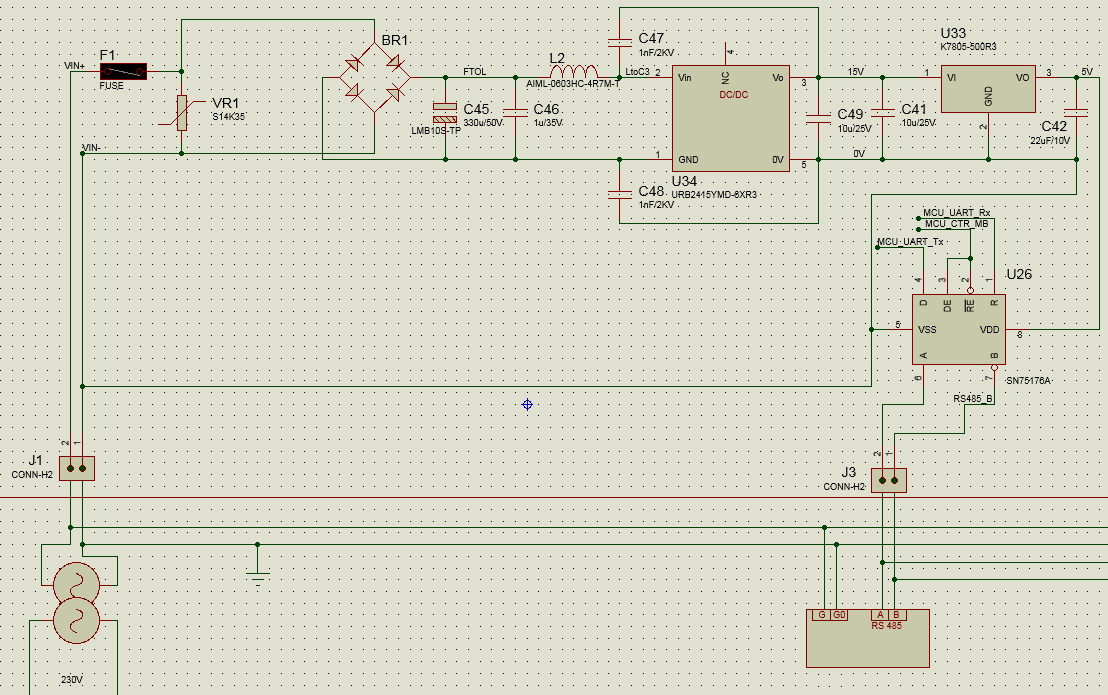Click the NC pin 4 of U34

click(726, 54)
